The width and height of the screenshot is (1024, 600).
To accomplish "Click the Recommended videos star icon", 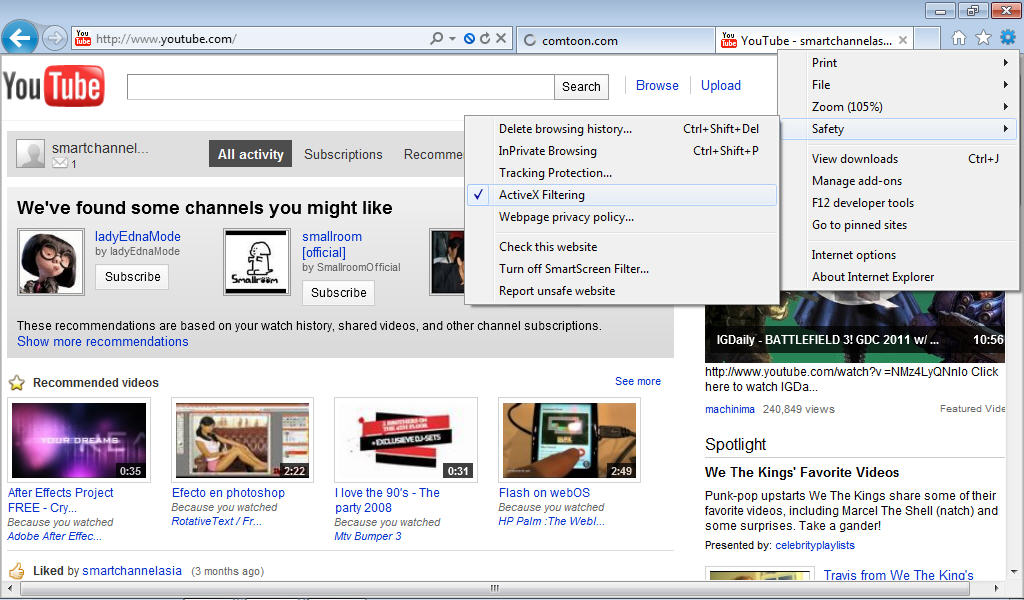I will click(x=17, y=383).
